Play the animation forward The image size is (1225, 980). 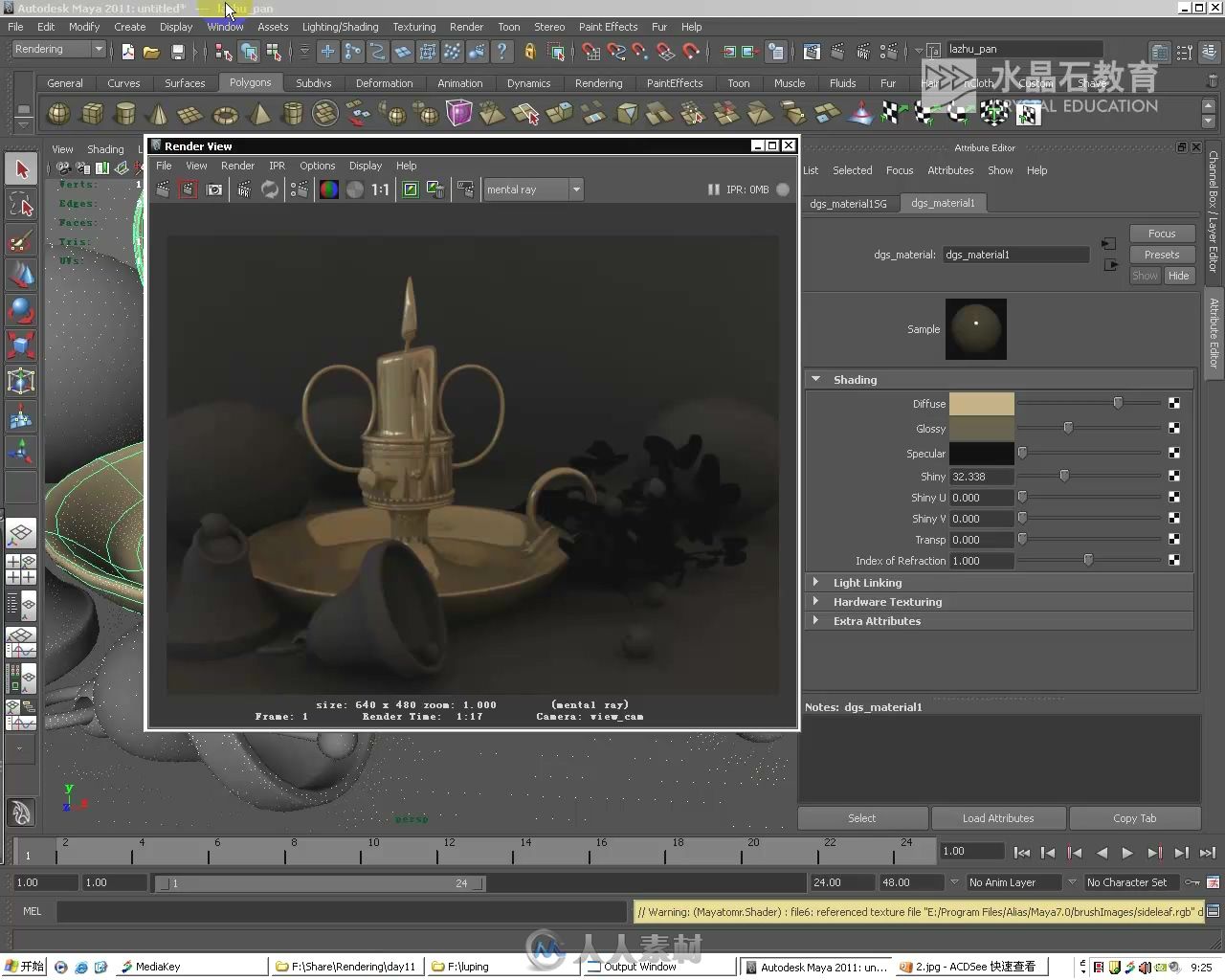tap(1127, 852)
